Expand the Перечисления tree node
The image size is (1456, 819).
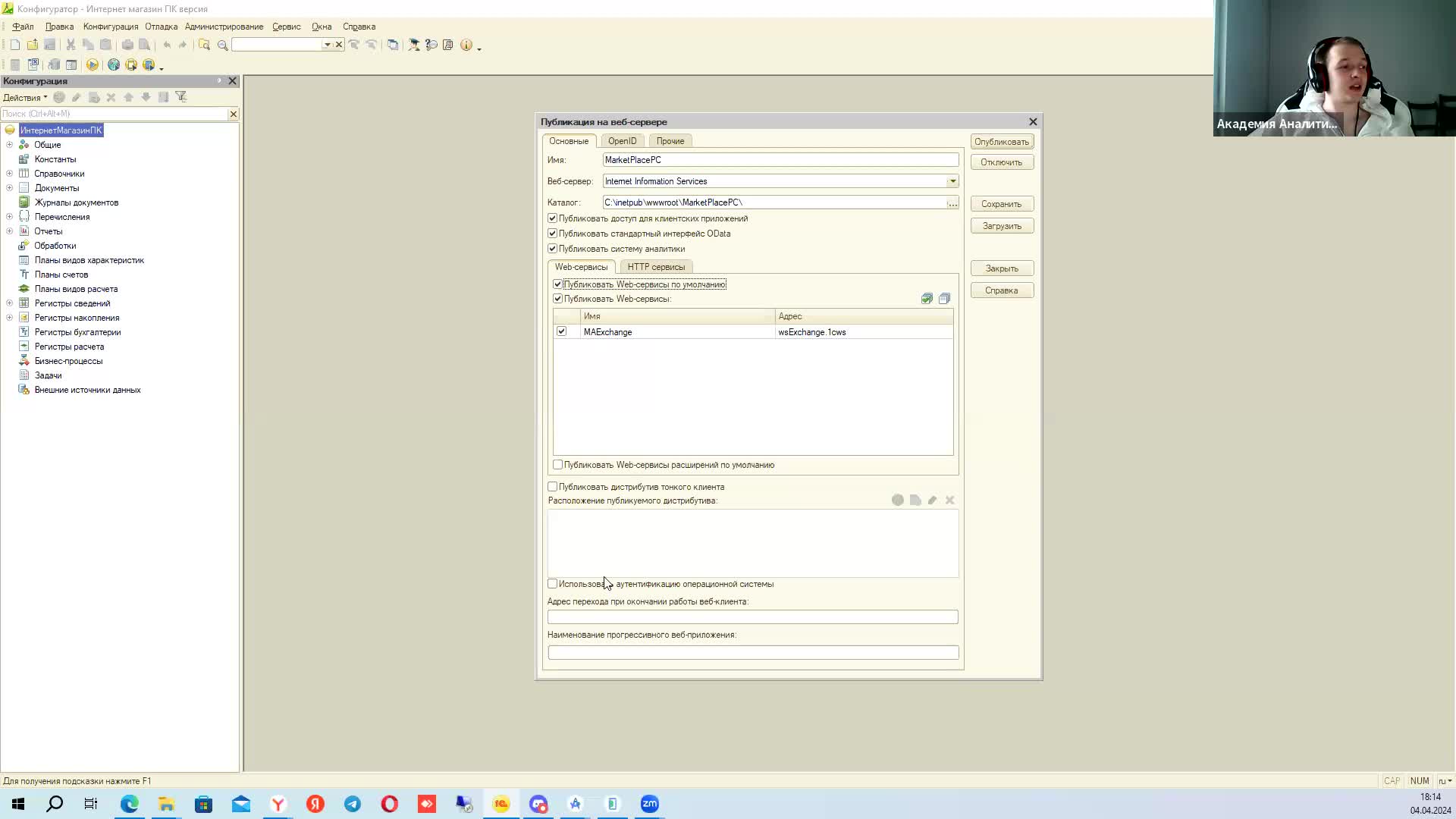click(9, 217)
